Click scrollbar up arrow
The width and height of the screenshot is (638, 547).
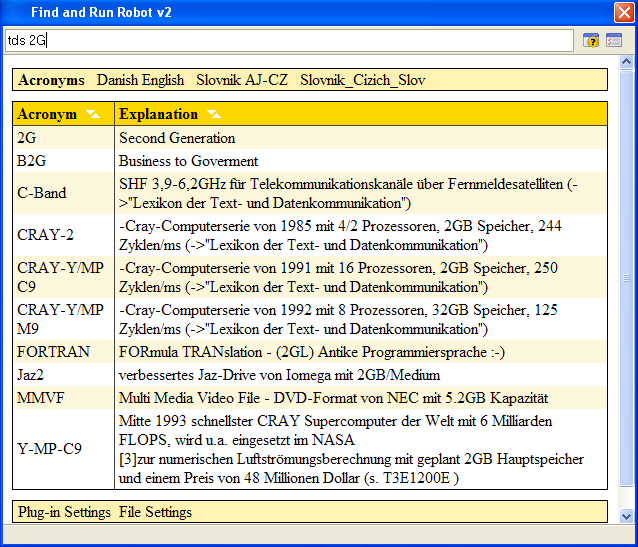pyautogui.click(x=626, y=62)
